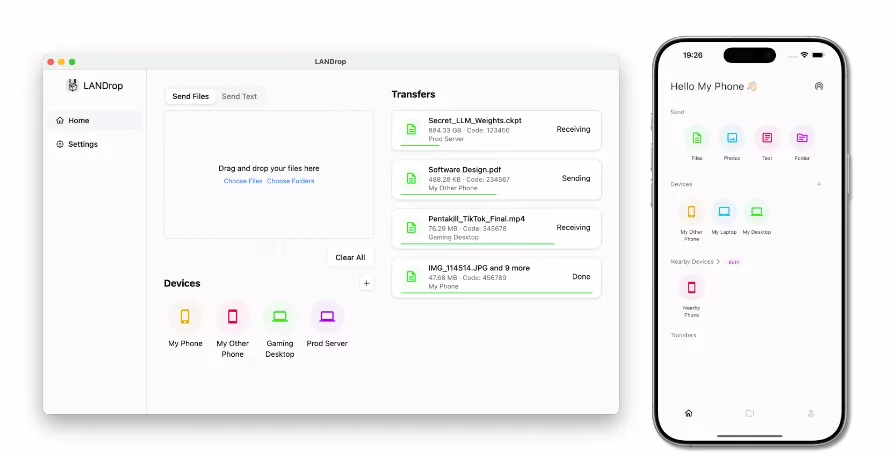Tap the Text send icon on phone
Screen dimensions: 890x456
(767, 138)
